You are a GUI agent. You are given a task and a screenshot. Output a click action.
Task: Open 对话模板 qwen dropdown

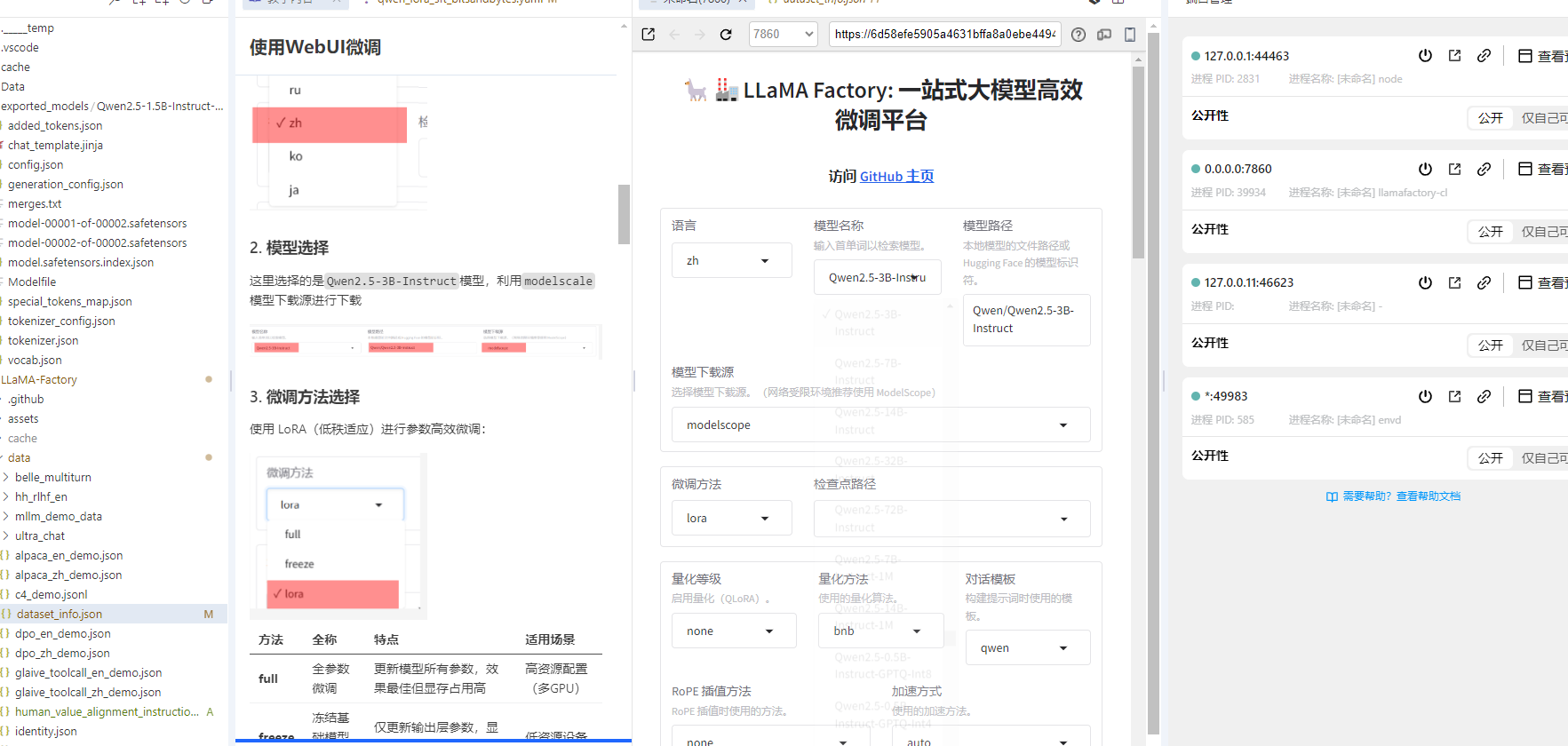[x=1028, y=647]
